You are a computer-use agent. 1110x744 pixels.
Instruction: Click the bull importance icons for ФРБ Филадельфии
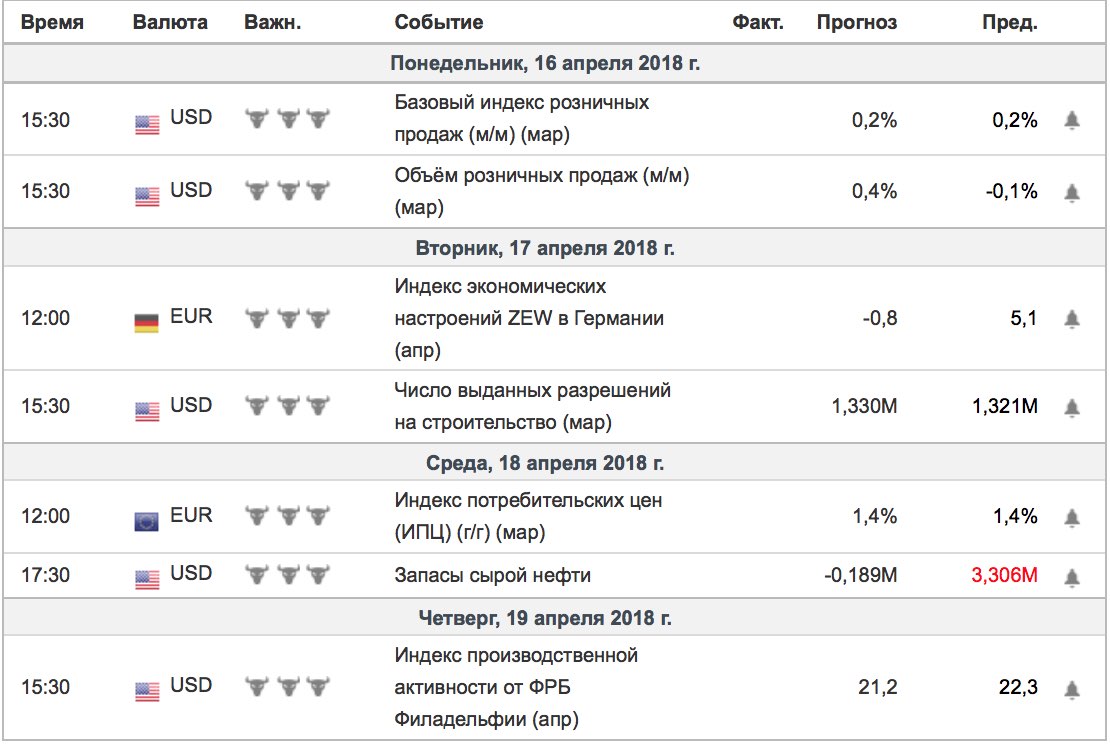(x=287, y=686)
